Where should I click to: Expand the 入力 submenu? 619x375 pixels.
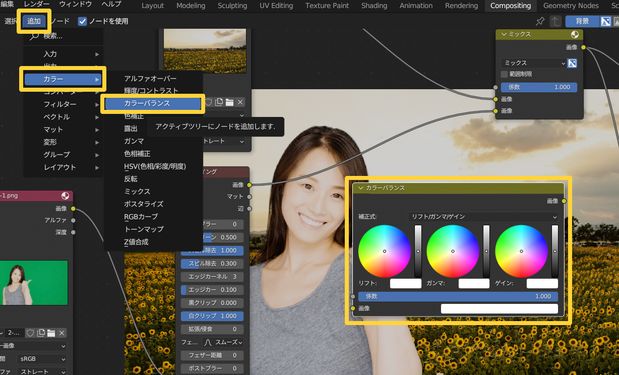click(x=63, y=54)
